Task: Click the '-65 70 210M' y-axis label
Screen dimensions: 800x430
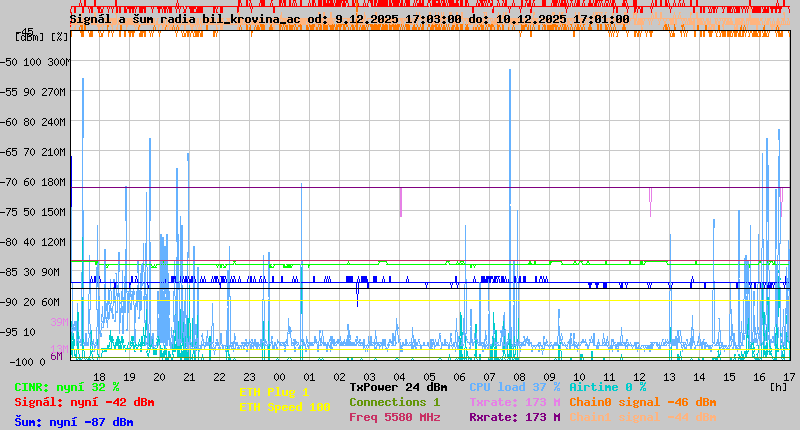Action: click(x=34, y=152)
